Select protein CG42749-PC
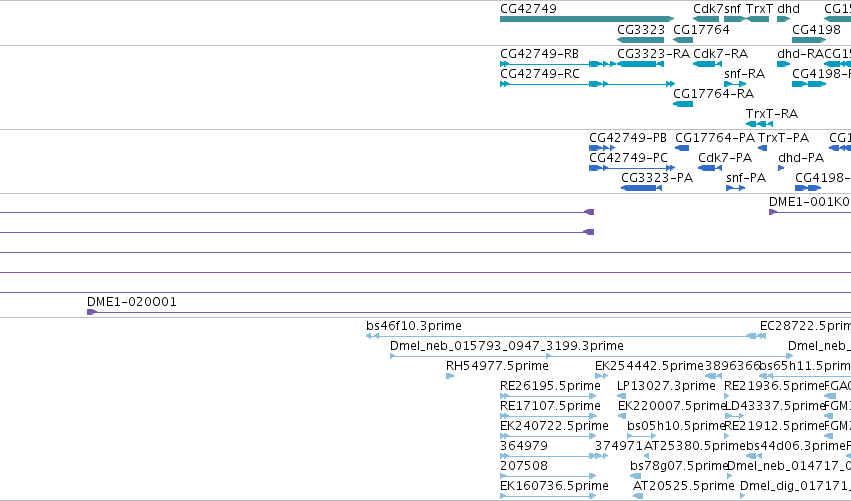 tap(632, 168)
